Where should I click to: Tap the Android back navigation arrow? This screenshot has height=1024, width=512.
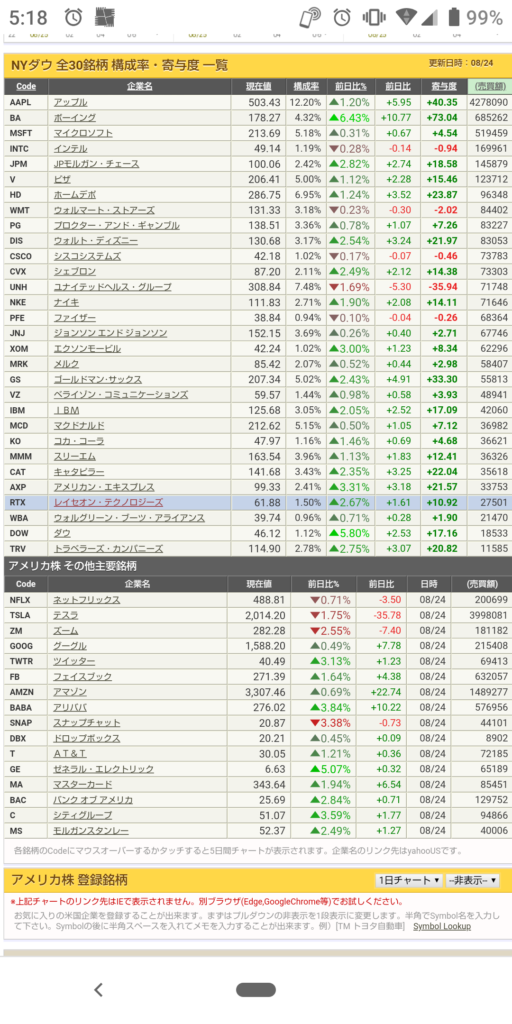click(99, 989)
